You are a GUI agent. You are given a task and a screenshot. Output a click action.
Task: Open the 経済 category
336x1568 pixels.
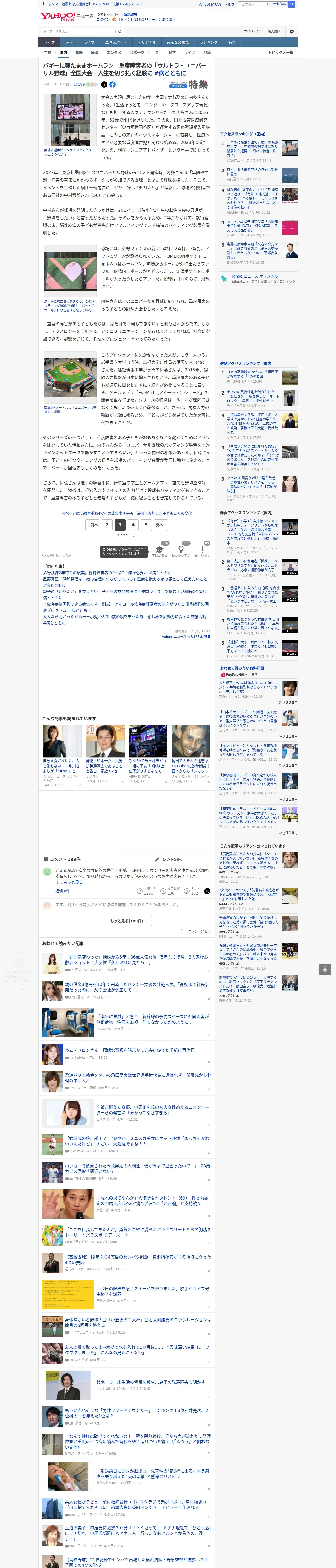[x=94, y=52]
